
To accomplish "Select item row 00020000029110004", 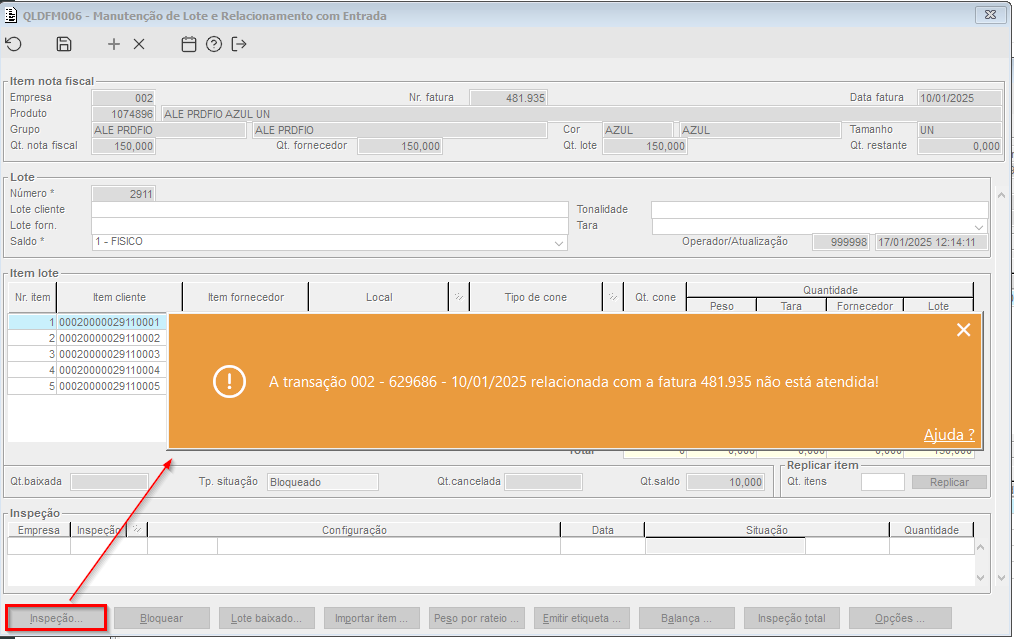I will click(87, 370).
